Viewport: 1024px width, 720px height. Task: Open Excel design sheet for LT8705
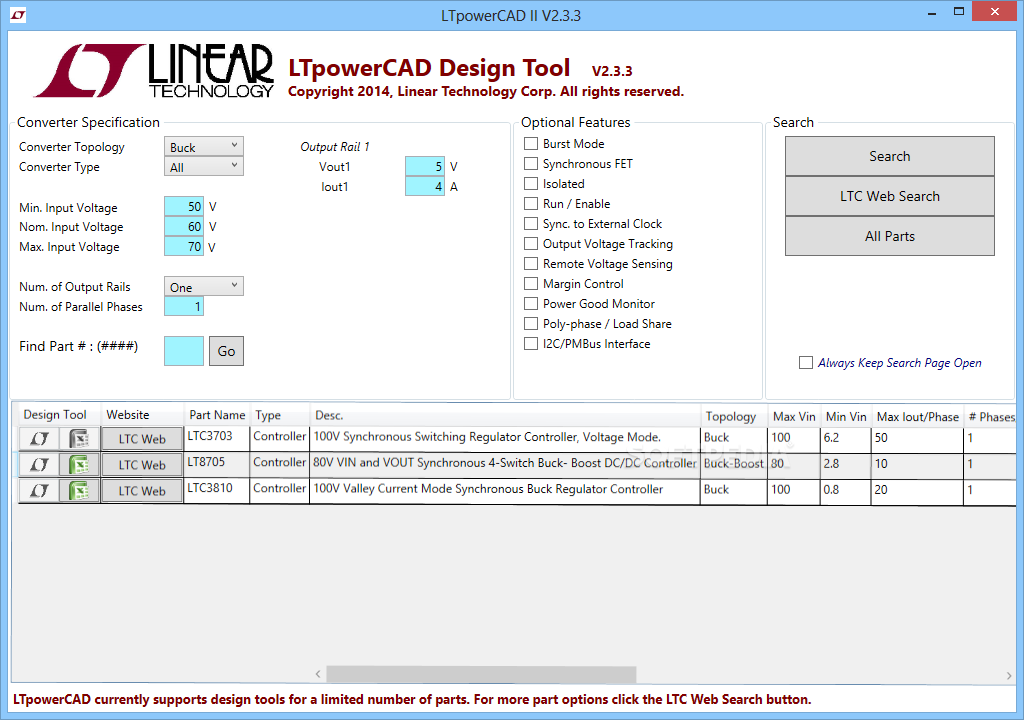[x=79, y=465]
